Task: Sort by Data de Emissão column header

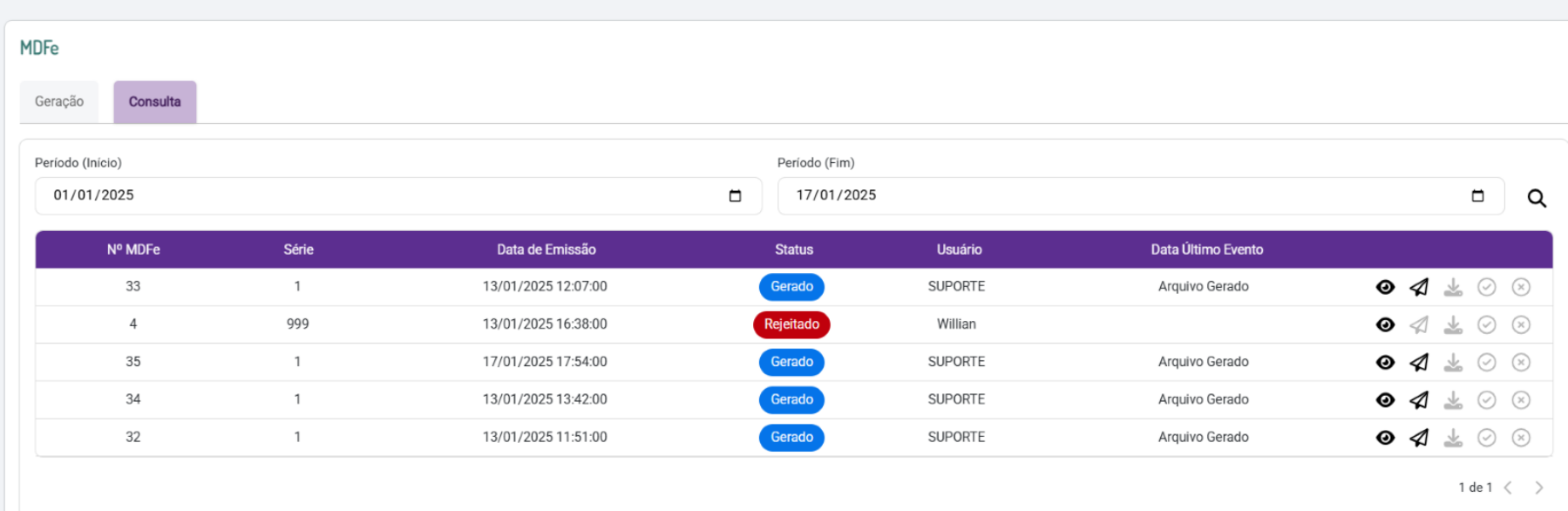Action: pos(546,249)
